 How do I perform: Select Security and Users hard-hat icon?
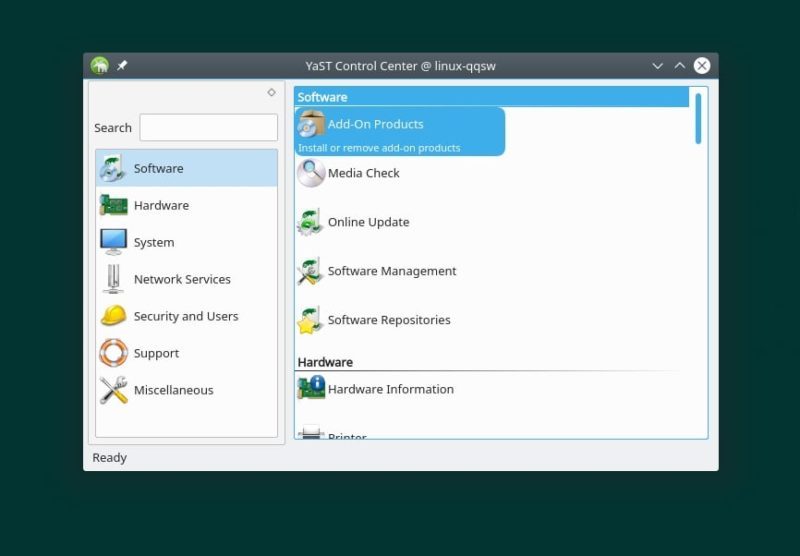click(113, 316)
